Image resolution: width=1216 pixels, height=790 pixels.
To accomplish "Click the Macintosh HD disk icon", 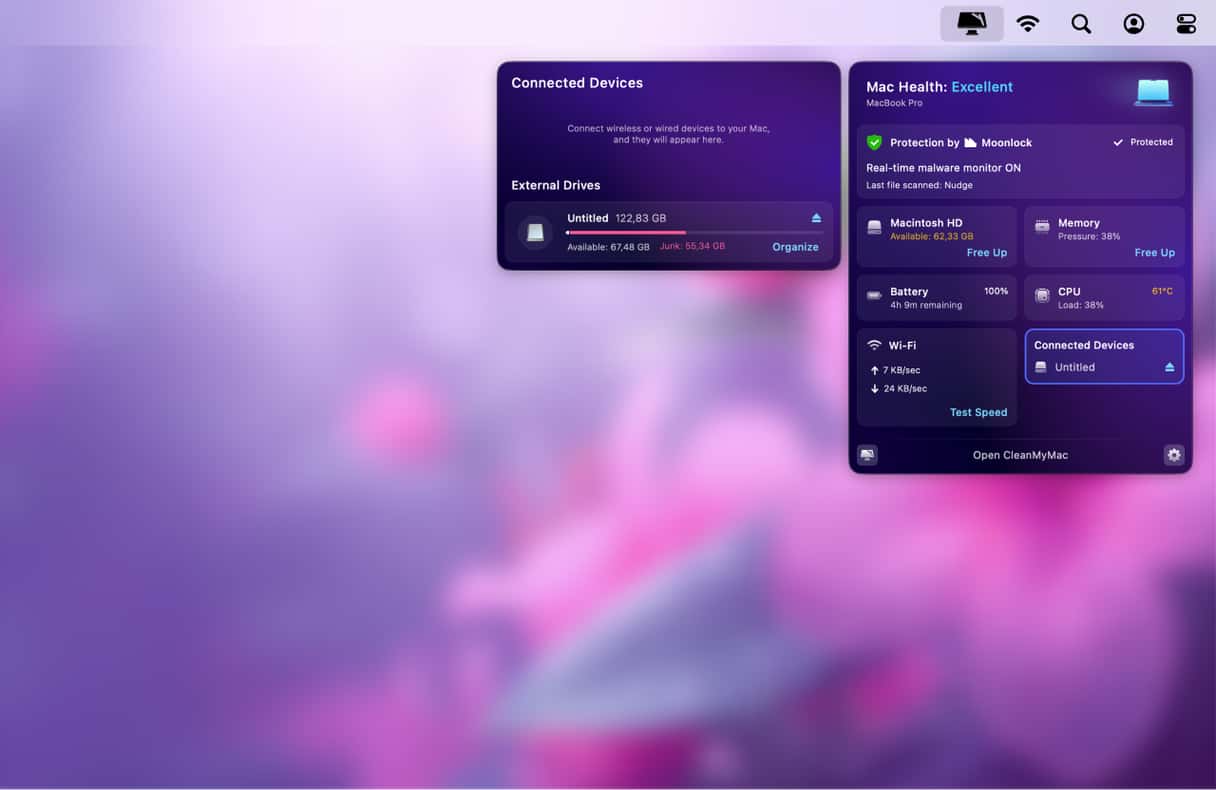I will pos(874,227).
